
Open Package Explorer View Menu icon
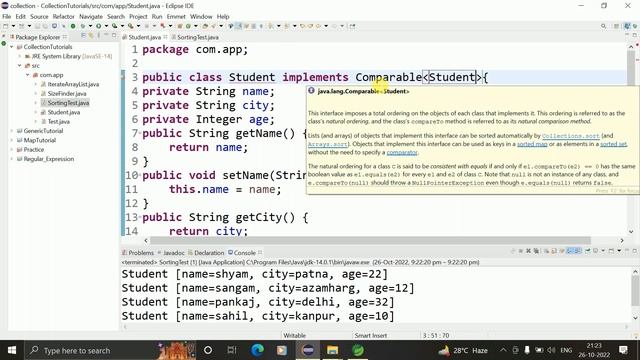pyautogui.click(x=98, y=36)
